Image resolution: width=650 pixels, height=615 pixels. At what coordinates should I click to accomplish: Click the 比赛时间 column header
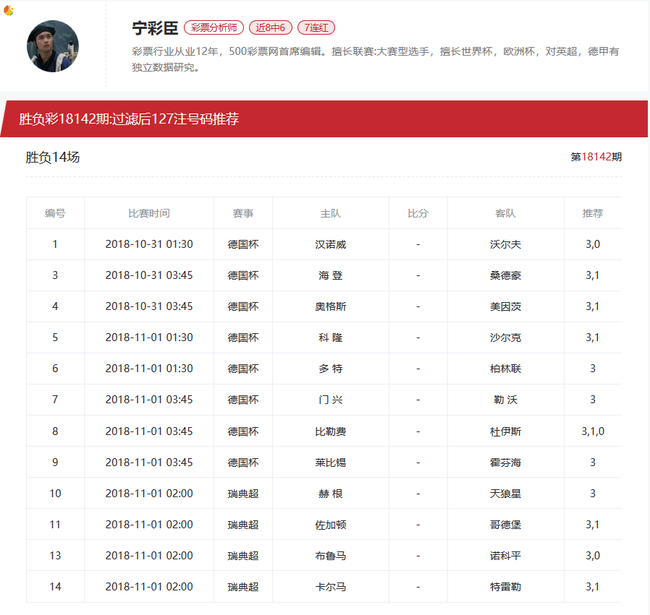point(149,213)
